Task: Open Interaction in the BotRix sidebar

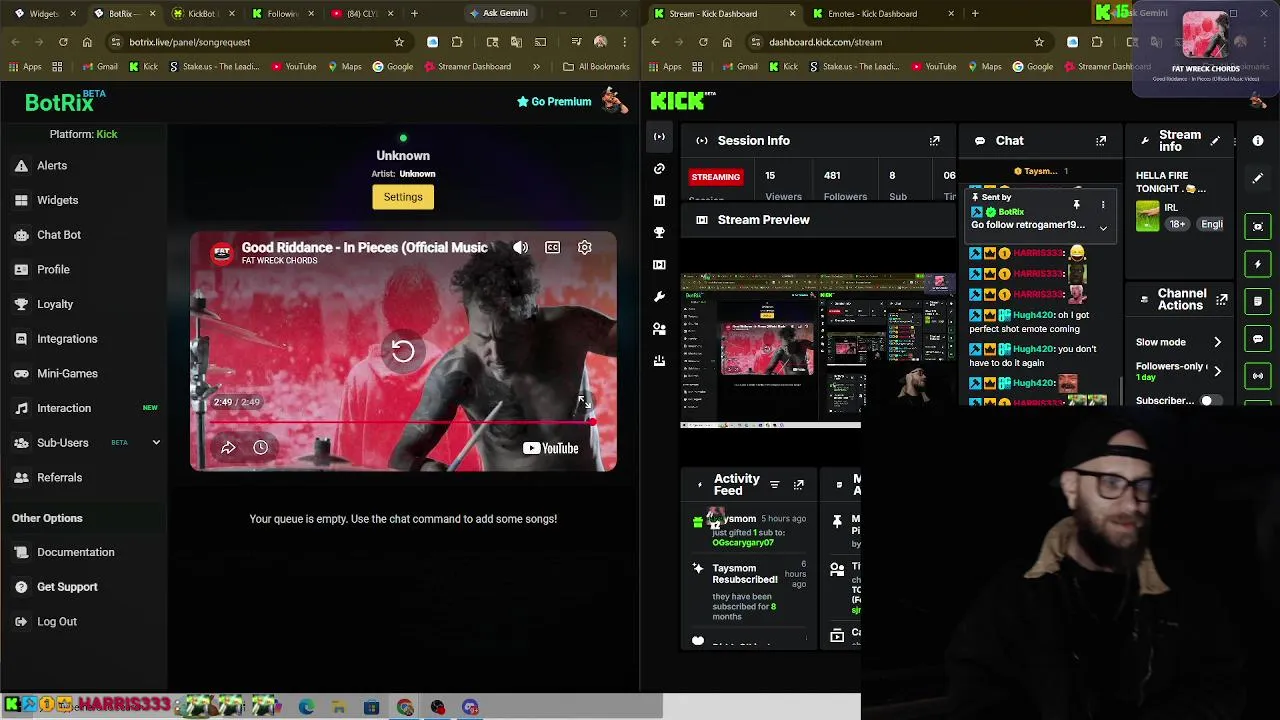Action: 64,408
